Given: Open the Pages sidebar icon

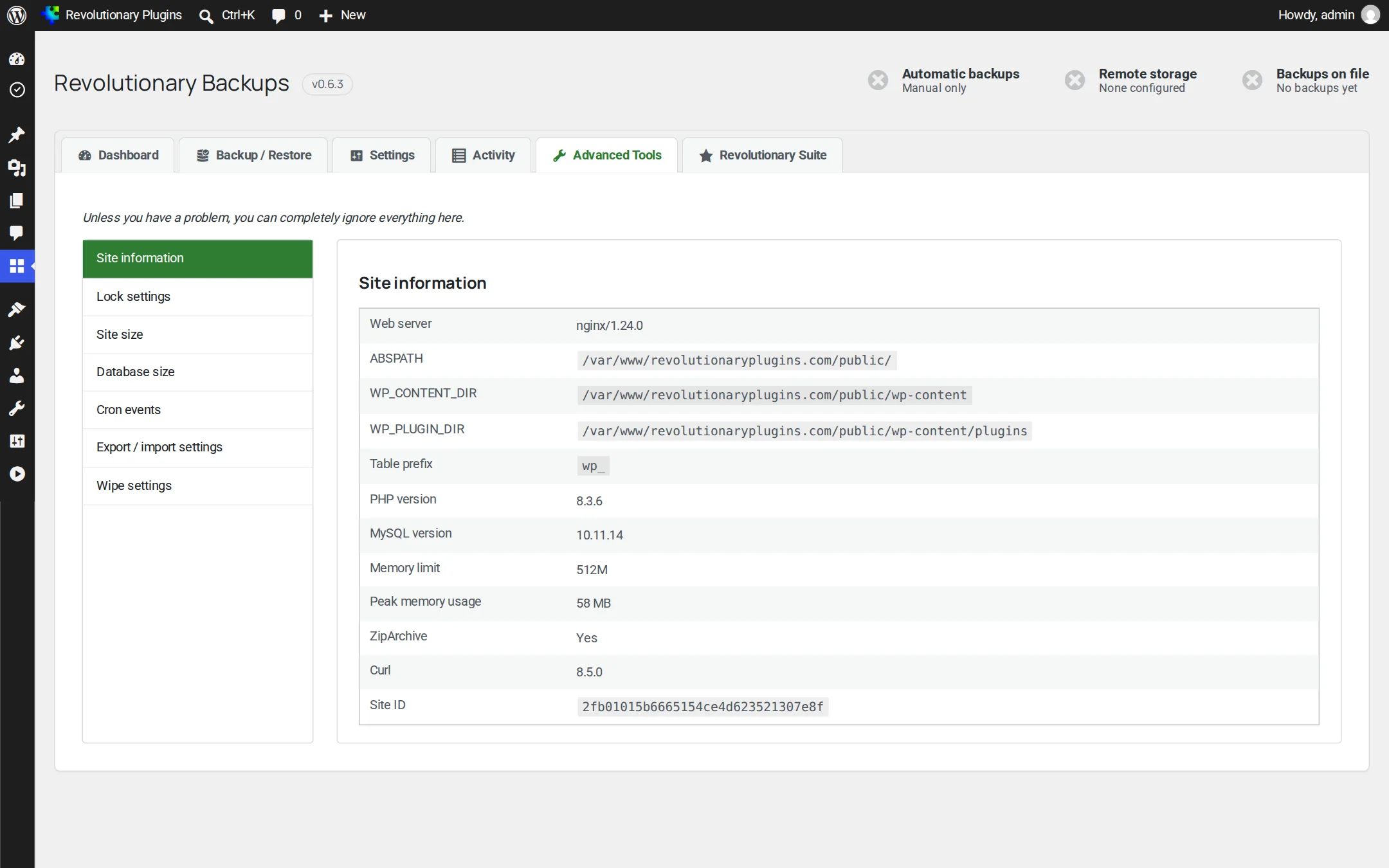Looking at the screenshot, I should tap(17, 201).
